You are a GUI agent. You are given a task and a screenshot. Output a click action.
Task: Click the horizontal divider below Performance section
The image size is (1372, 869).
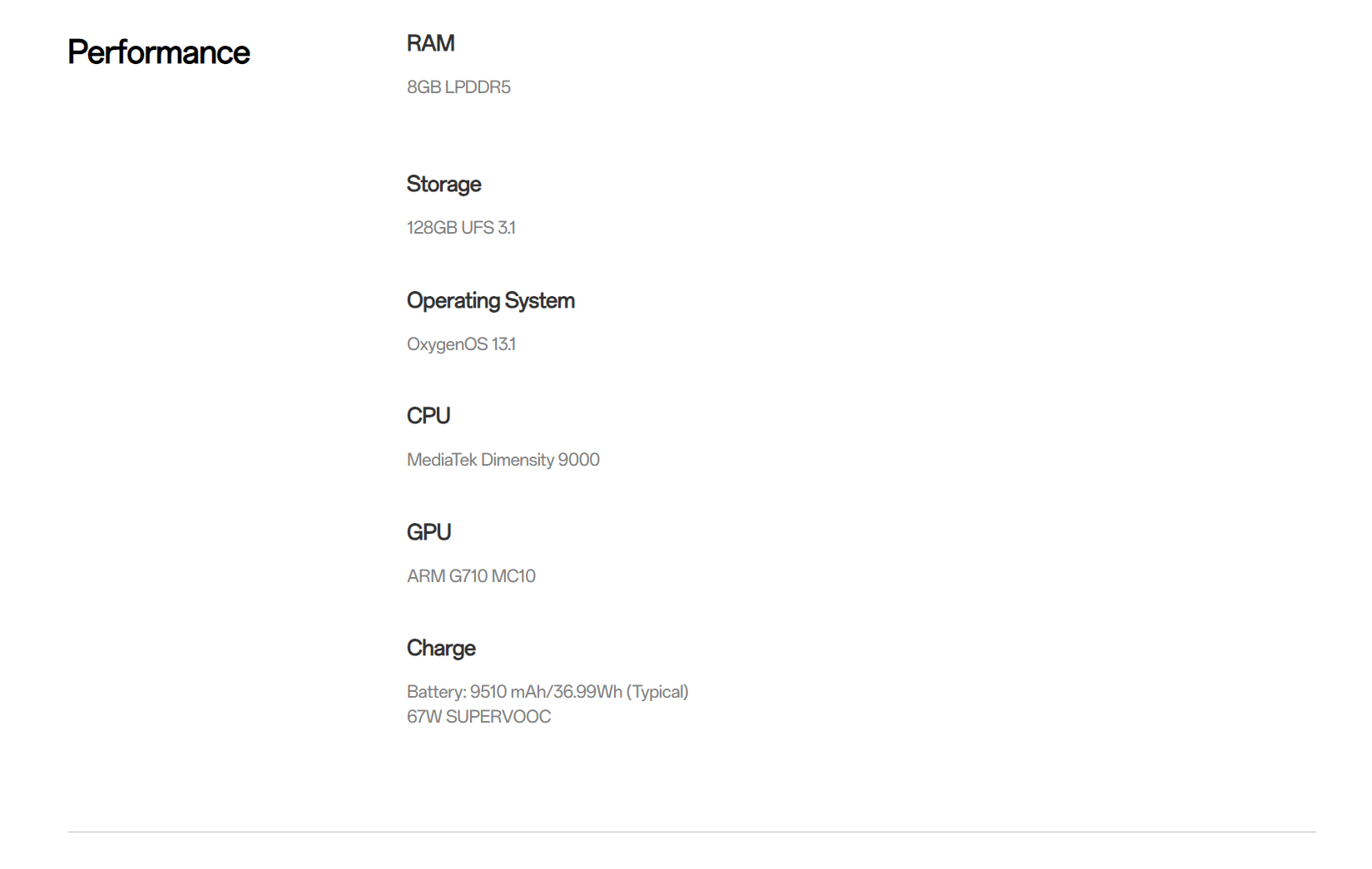[691, 832]
